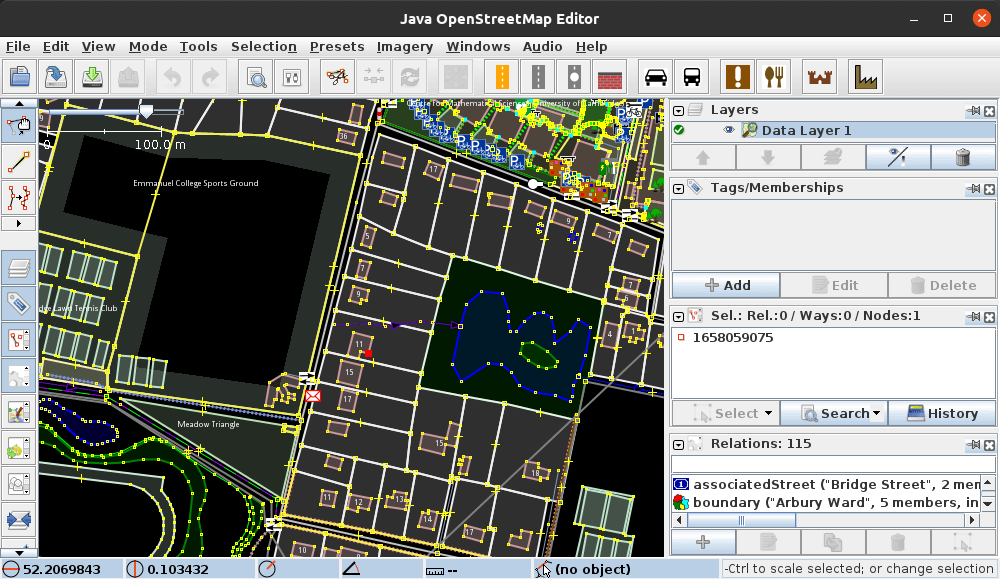Toggle the Relations panel gear button in sidebar

click(19, 376)
